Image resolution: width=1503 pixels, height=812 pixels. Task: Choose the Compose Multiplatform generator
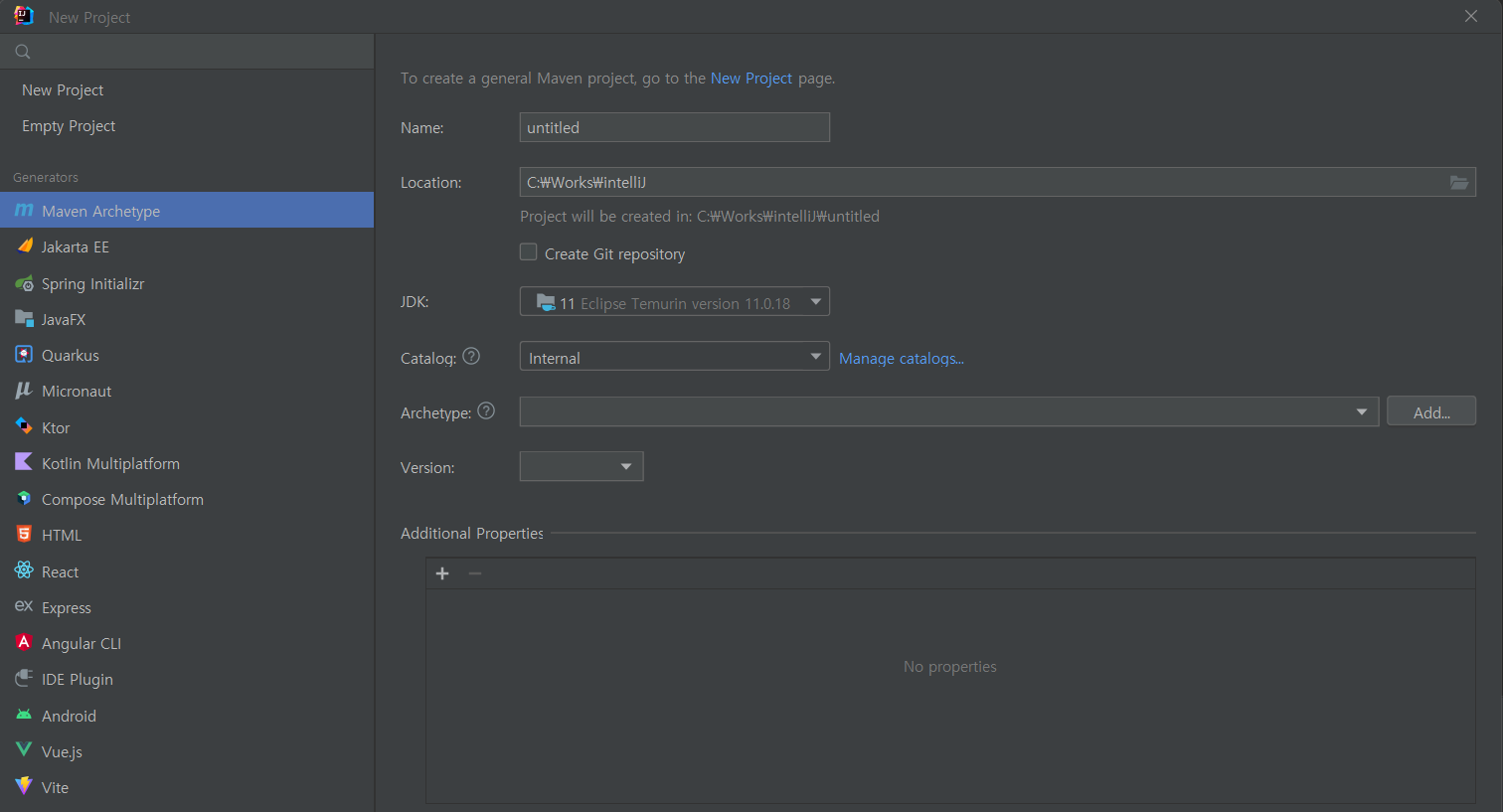point(187,499)
